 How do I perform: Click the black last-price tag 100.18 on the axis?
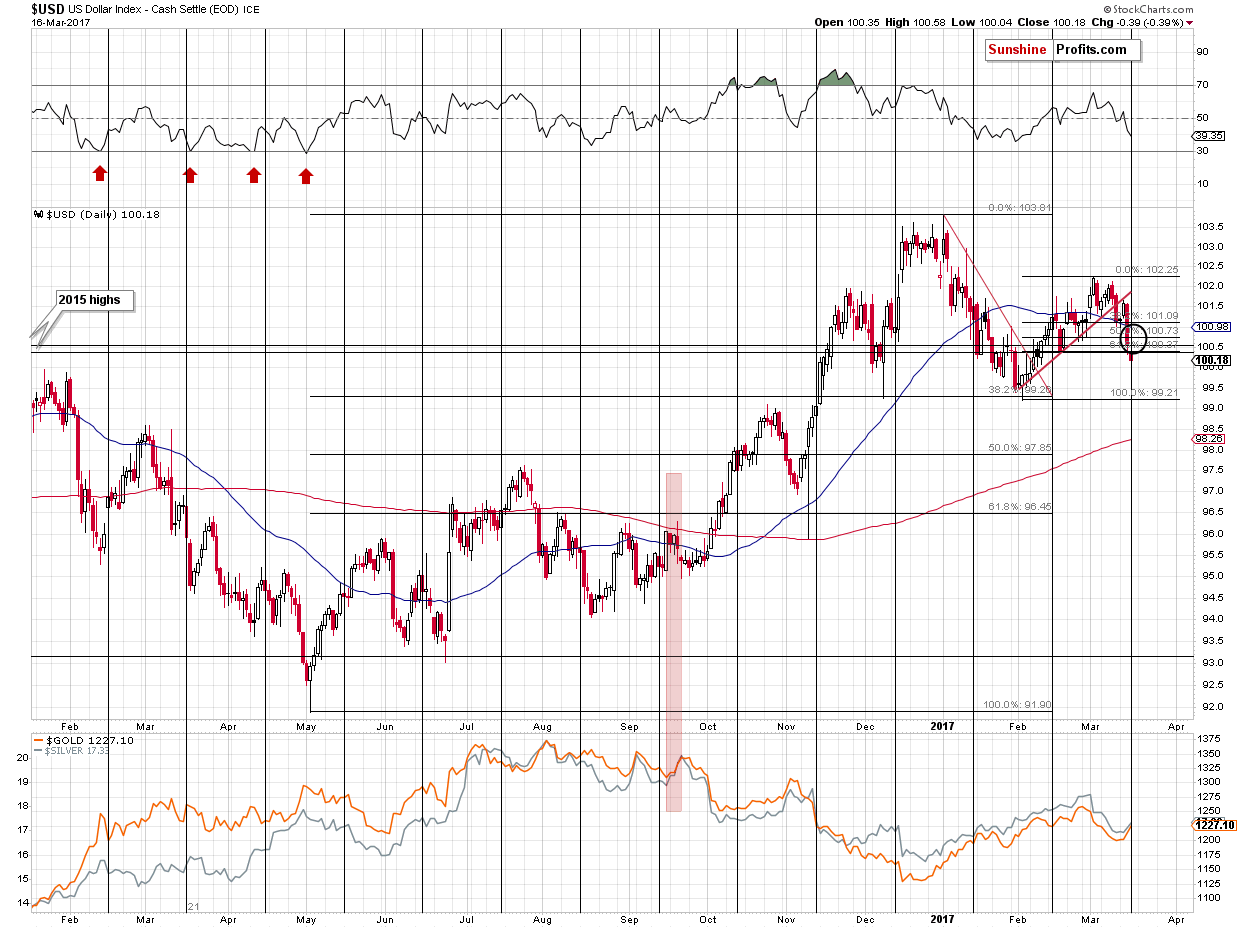[x=1209, y=360]
